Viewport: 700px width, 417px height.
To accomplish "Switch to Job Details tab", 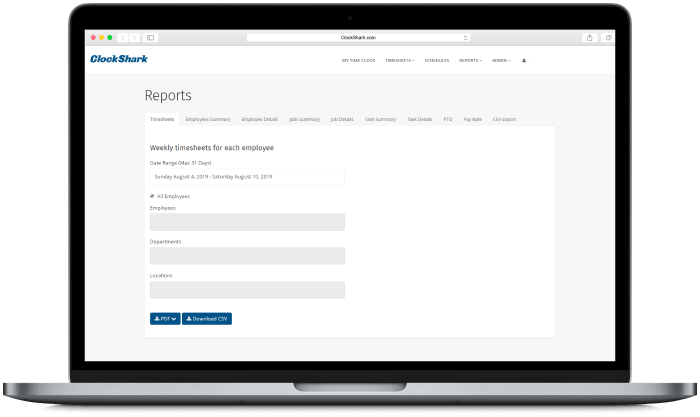I will pos(342,119).
